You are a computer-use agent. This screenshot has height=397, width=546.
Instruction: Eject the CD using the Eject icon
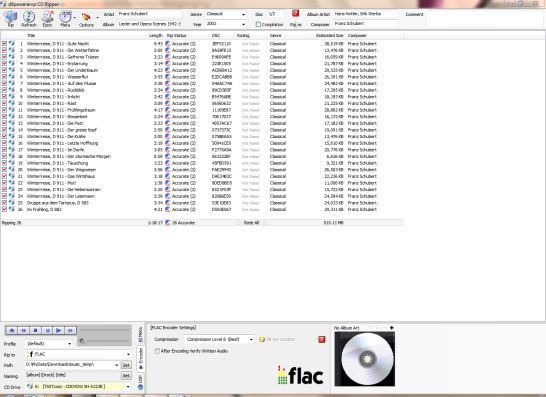47,18
